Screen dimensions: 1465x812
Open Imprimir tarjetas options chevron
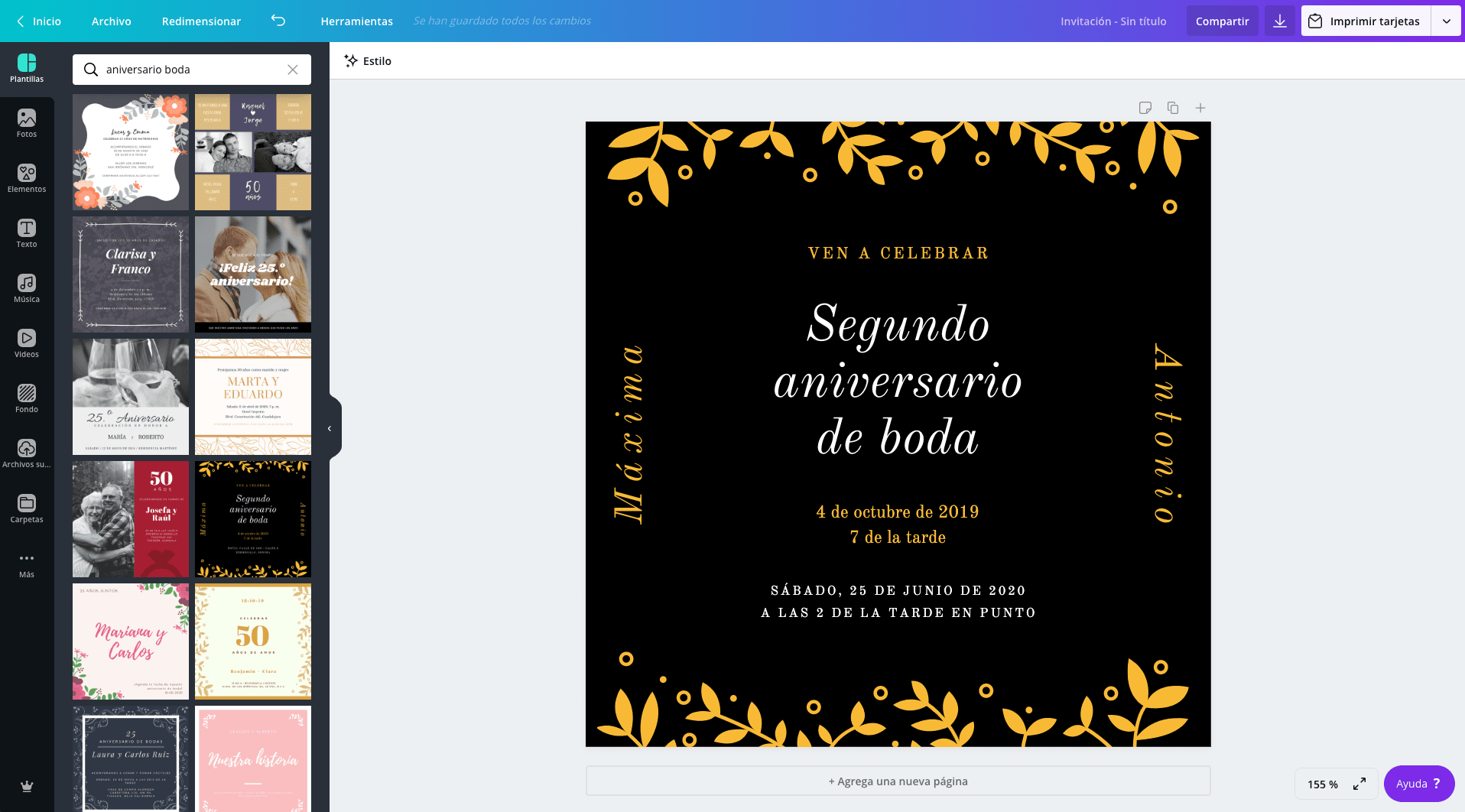tap(1447, 21)
